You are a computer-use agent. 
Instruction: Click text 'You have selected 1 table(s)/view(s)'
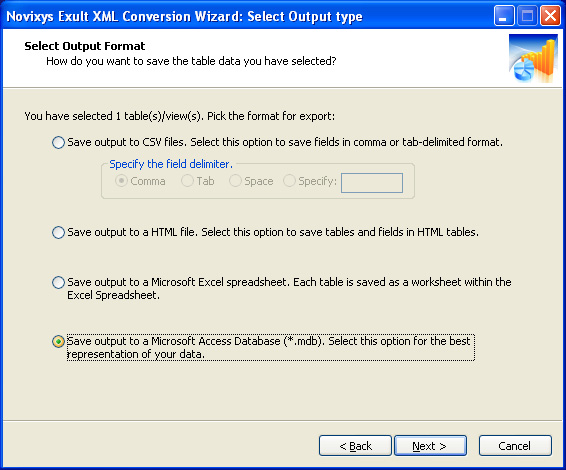(x=114, y=116)
